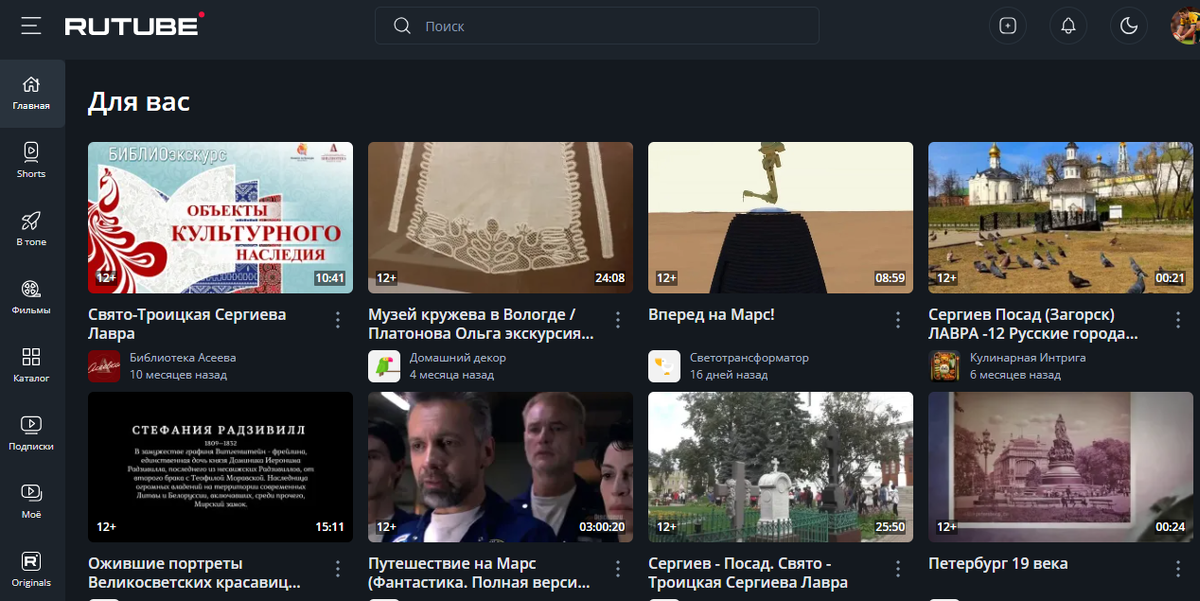Click Светотрансформатор channel avatar

tap(664, 366)
